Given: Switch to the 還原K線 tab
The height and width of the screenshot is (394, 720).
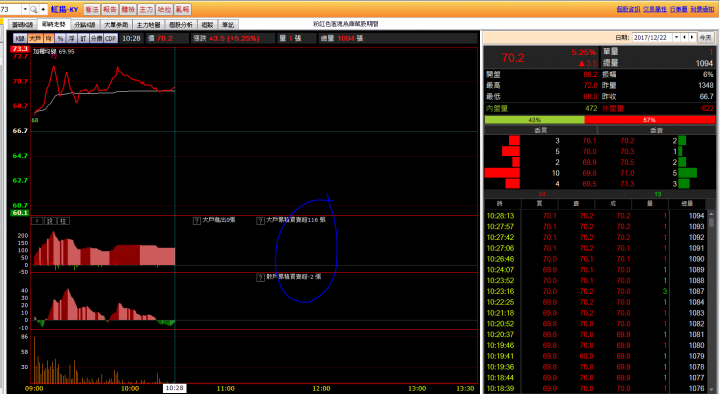Looking at the screenshot, I should 22,24.
